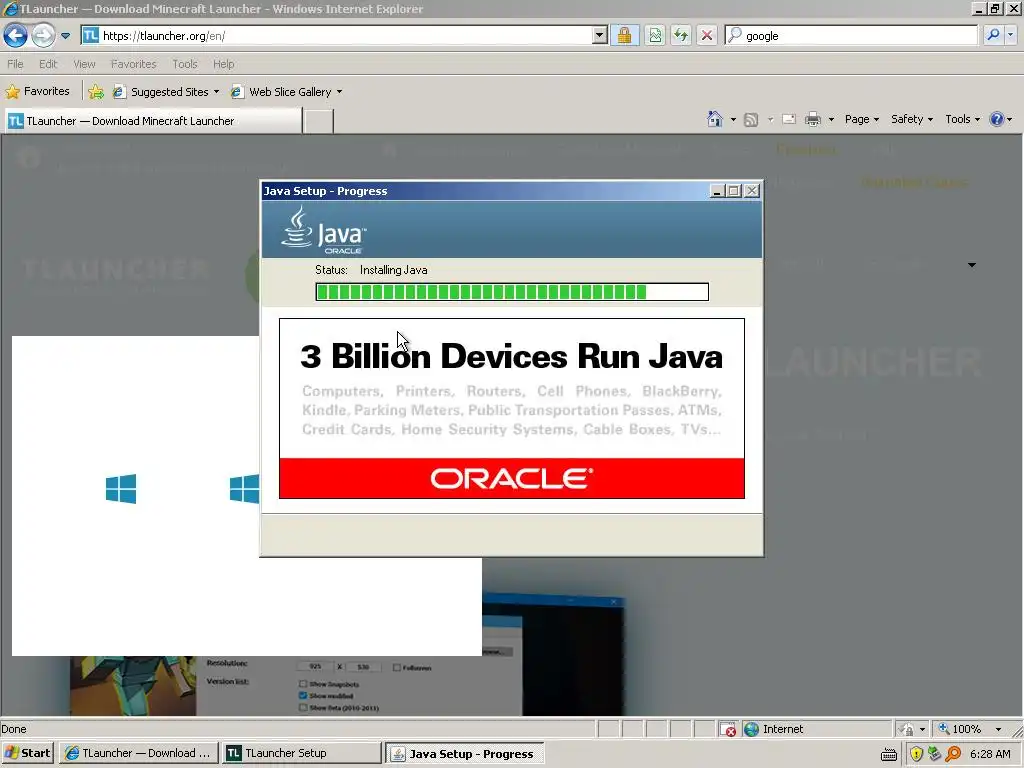This screenshot has height=768, width=1024.
Task: Open the File menu
Action: click(15, 64)
